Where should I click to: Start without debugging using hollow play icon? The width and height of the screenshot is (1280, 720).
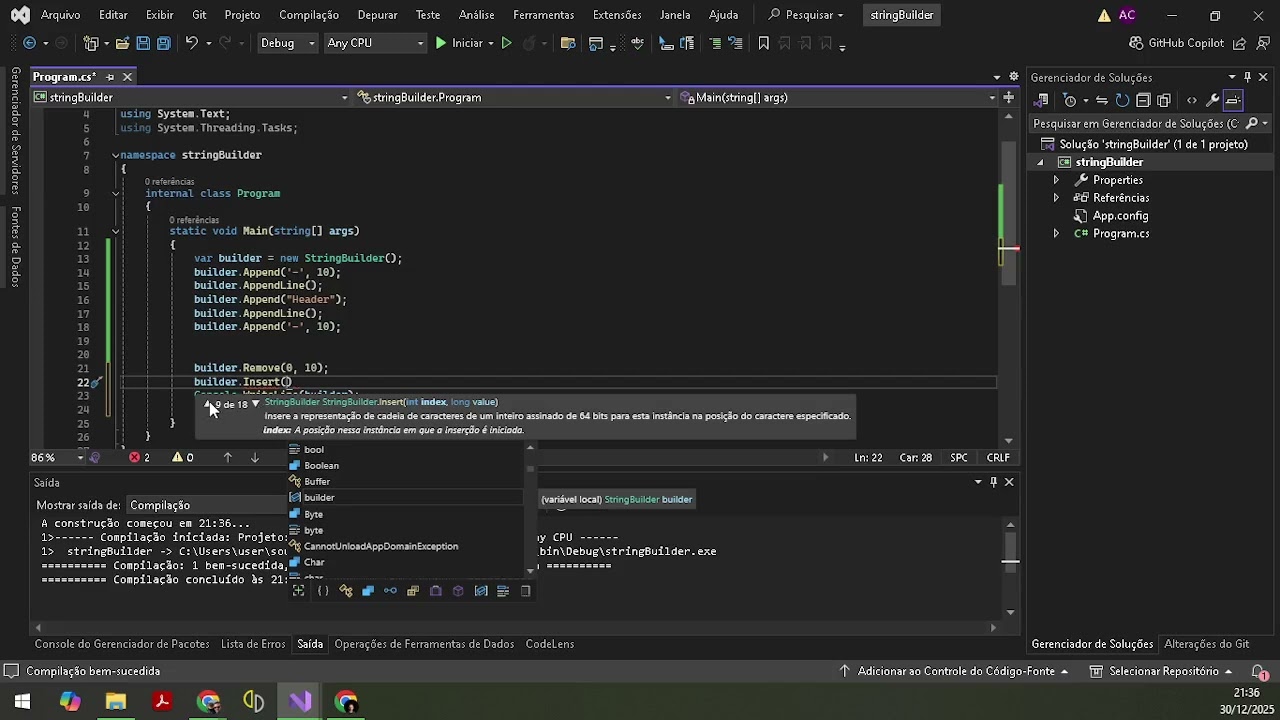[506, 43]
